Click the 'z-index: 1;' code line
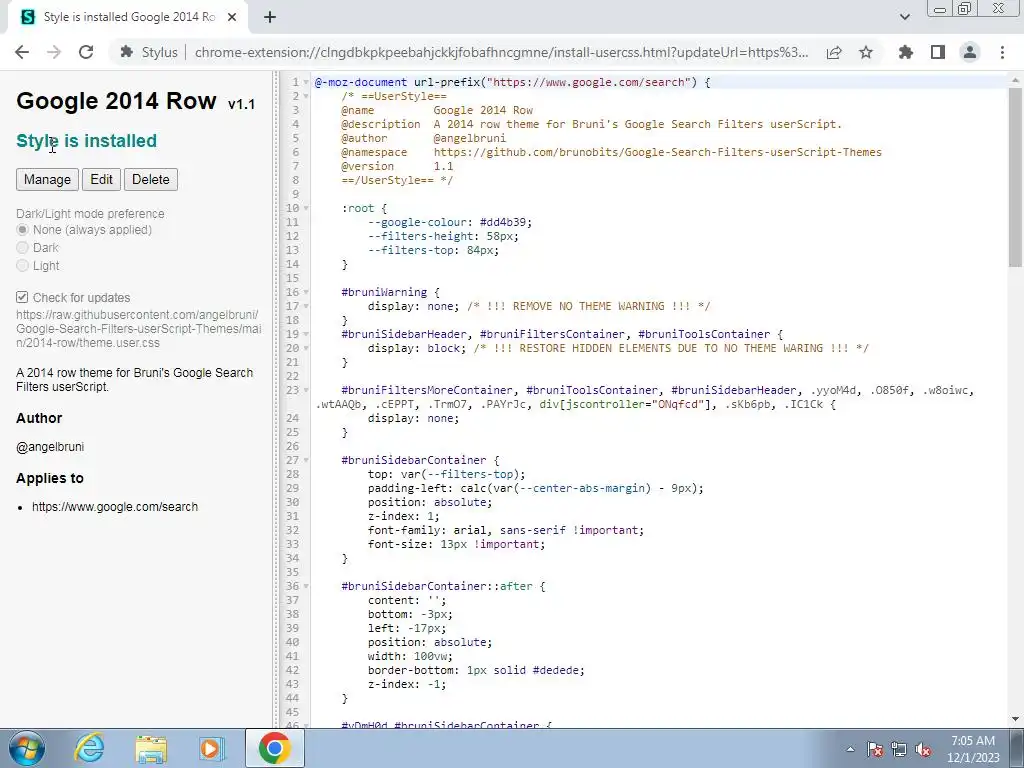The height and width of the screenshot is (768, 1024). tap(404, 516)
